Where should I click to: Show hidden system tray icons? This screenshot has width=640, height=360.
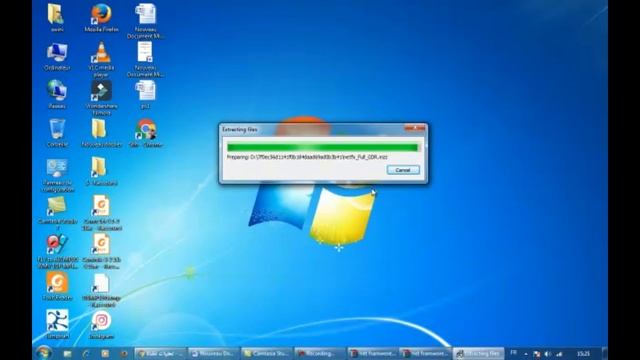tap(526, 354)
